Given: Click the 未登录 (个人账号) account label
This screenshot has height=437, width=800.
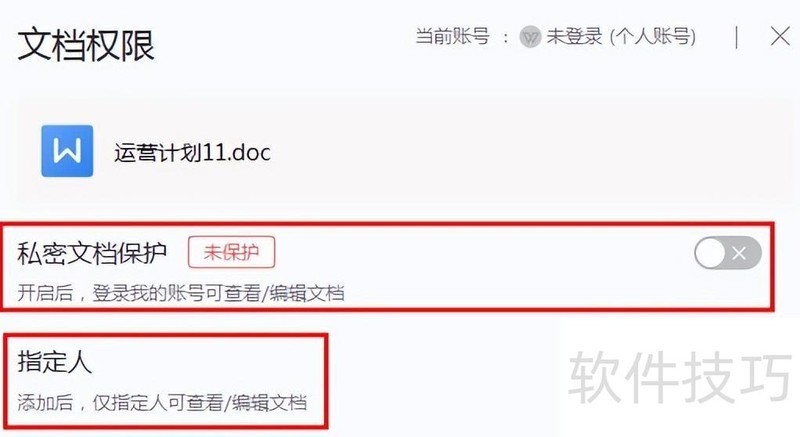Looking at the screenshot, I should [x=621, y=37].
